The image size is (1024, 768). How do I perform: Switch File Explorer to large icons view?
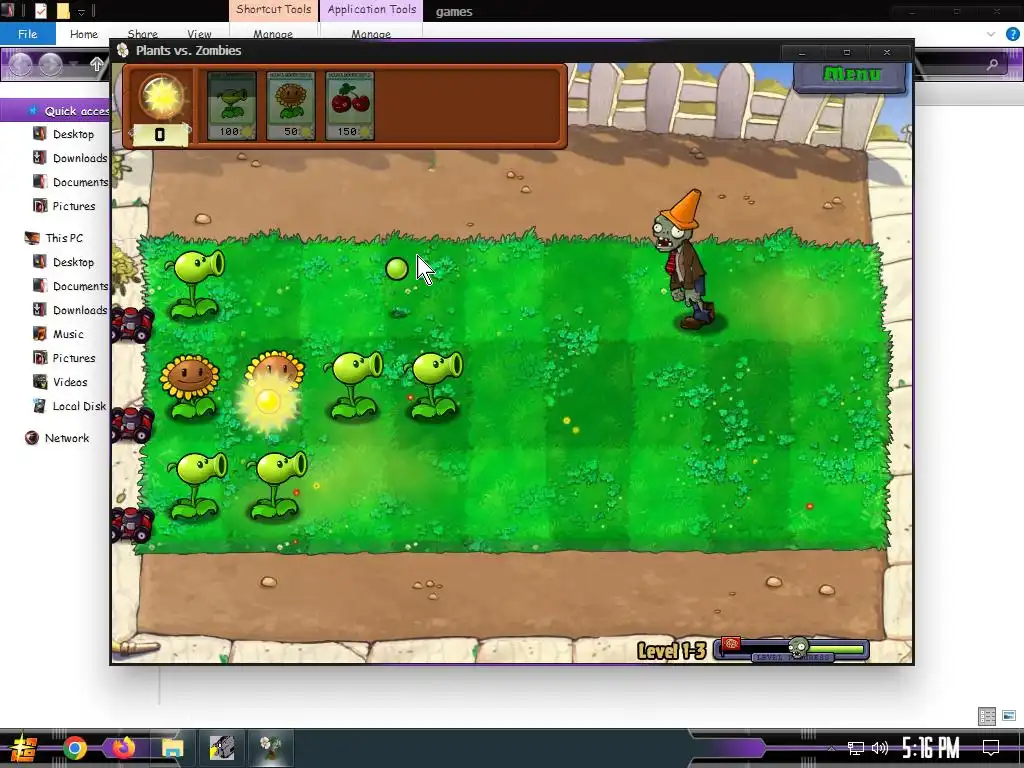(x=1010, y=716)
